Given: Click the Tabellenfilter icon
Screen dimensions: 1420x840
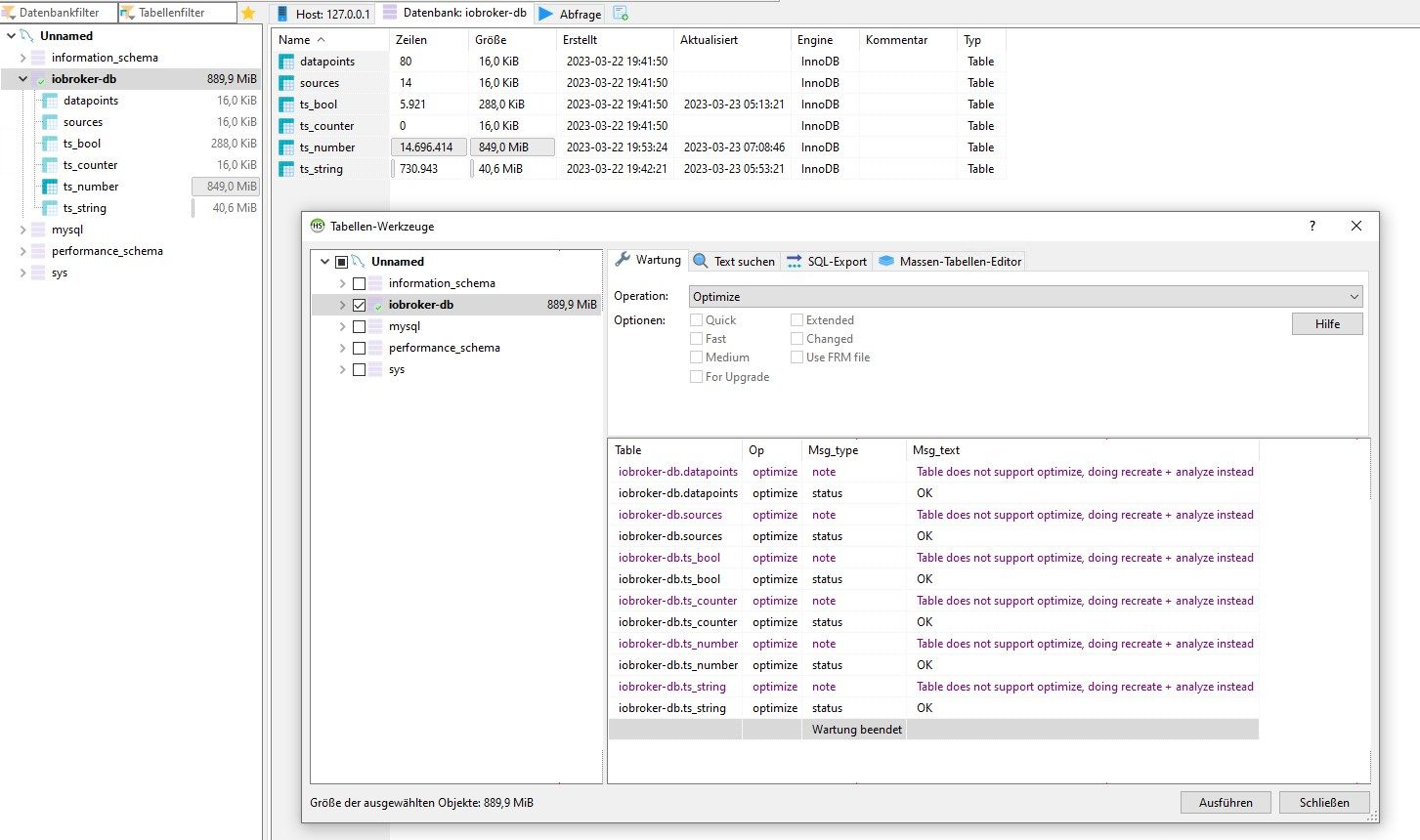Looking at the screenshot, I should tap(127, 13).
